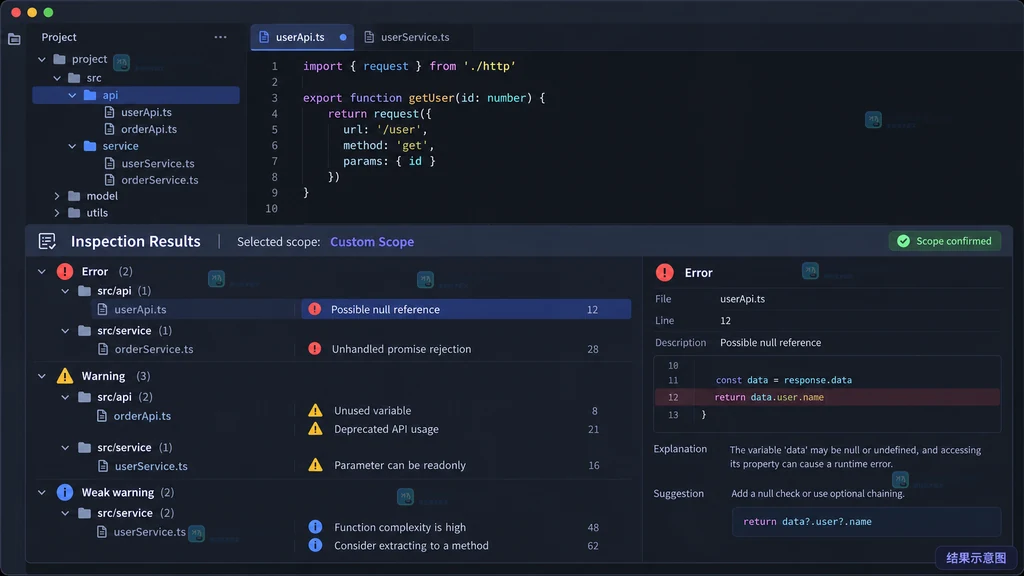Click the yellow Warning severity icon in tree
The height and width of the screenshot is (576, 1024).
[65, 376]
